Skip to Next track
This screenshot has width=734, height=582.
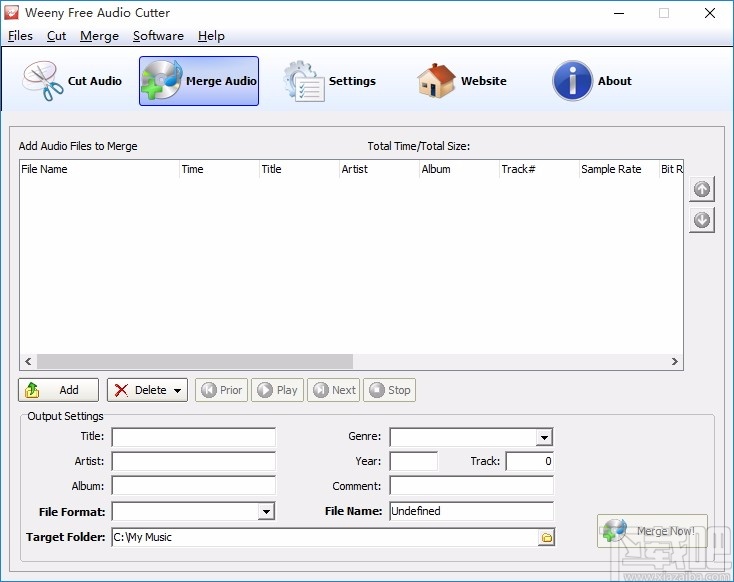[334, 390]
